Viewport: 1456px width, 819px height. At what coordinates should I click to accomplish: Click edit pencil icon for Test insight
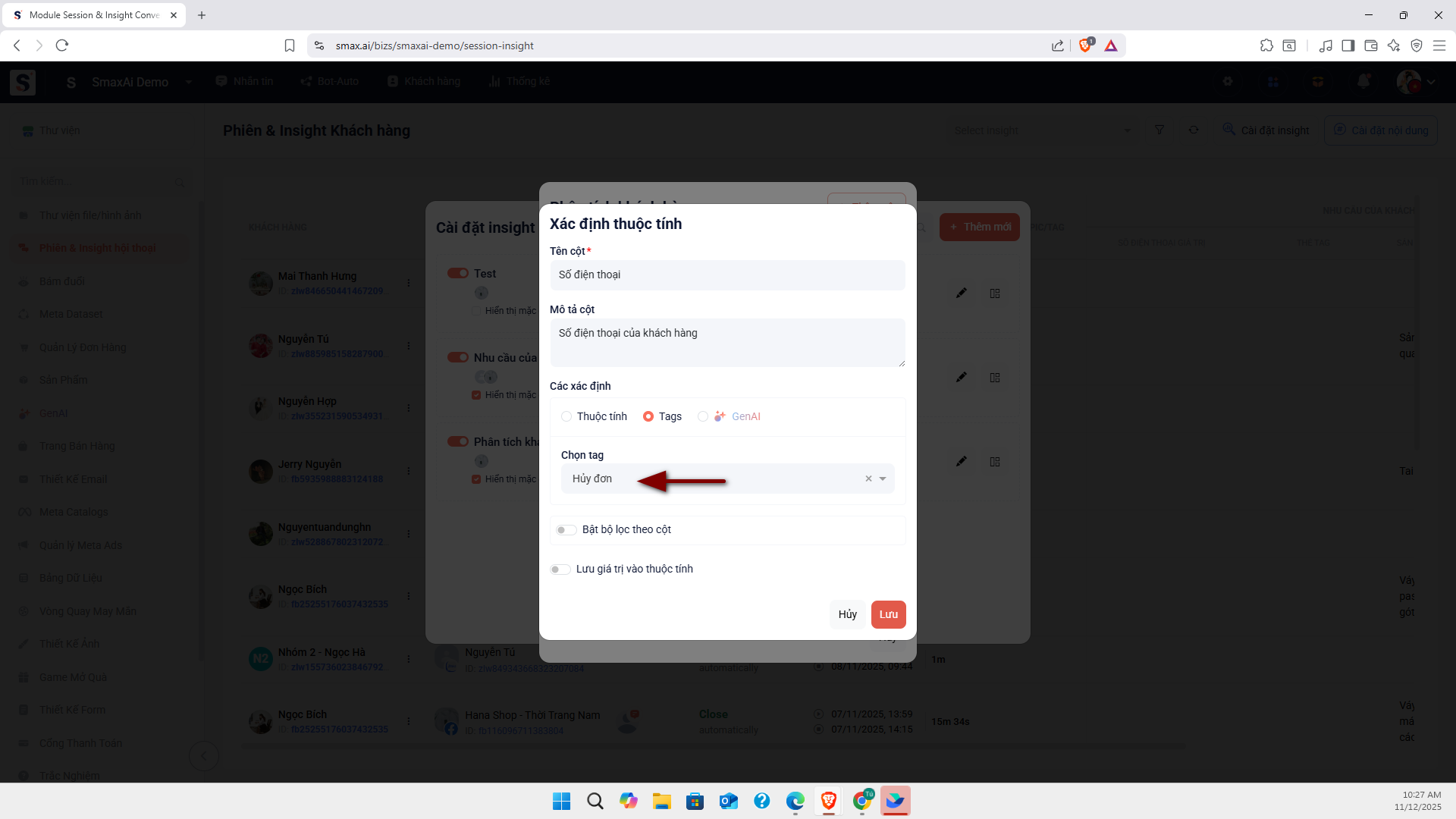[x=961, y=293]
